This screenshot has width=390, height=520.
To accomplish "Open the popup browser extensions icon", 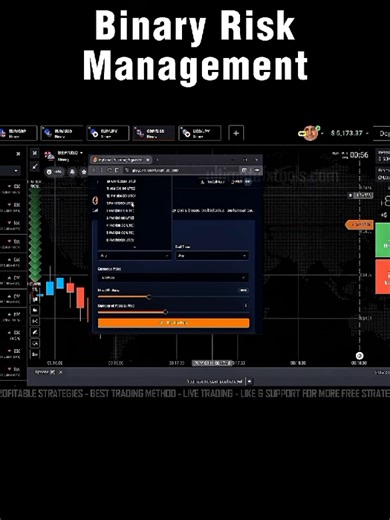I will click(x=245, y=170).
